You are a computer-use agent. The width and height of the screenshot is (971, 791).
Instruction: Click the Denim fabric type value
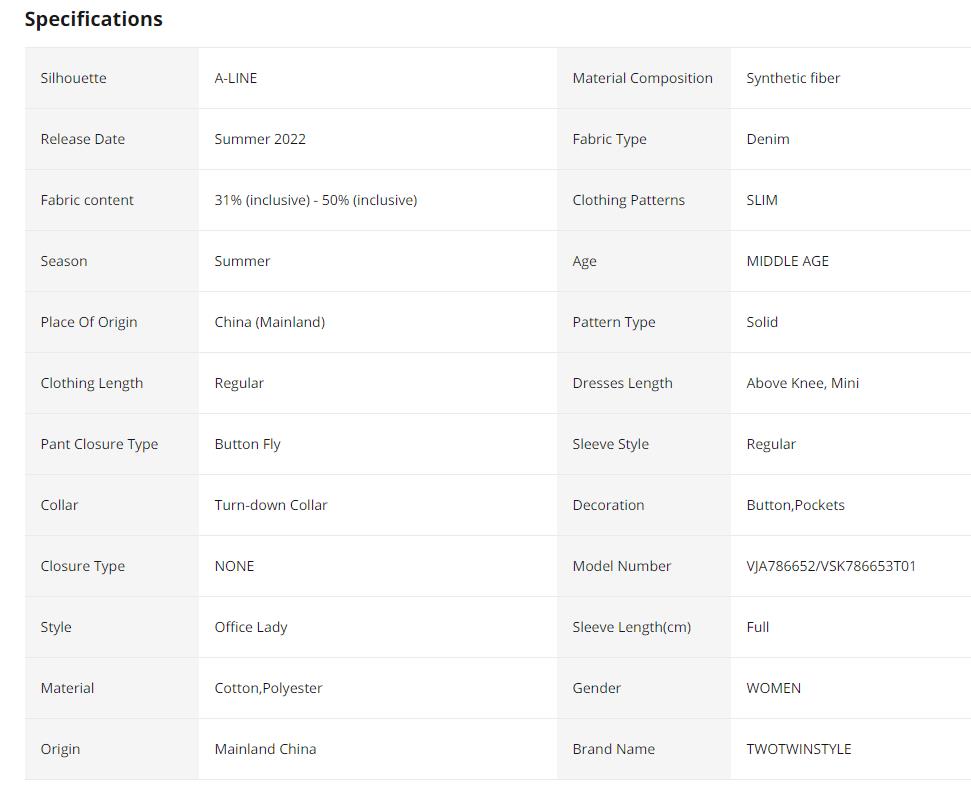pos(767,139)
